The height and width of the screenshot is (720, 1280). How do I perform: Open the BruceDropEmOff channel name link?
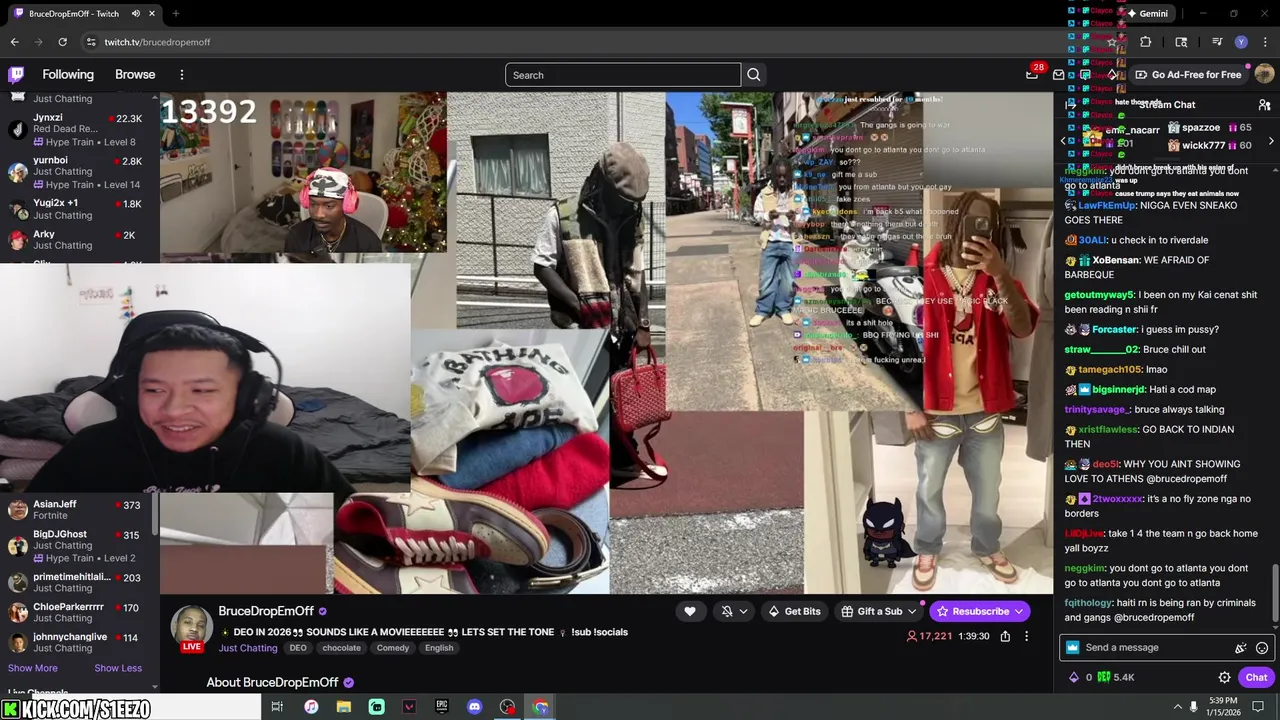[266, 611]
